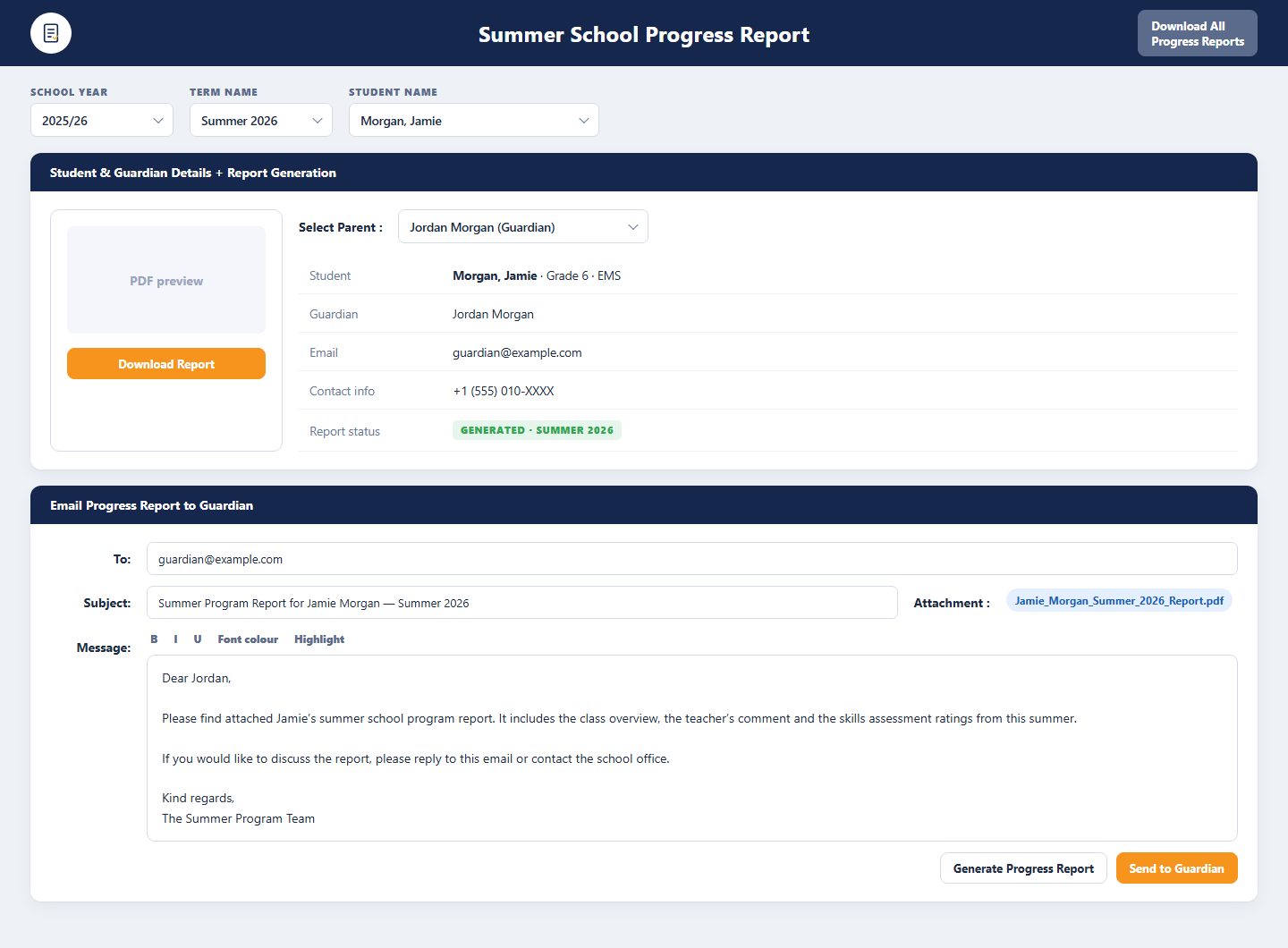Click inside the message body editor
The width and height of the screenshot is (1288, 948).
692,749
